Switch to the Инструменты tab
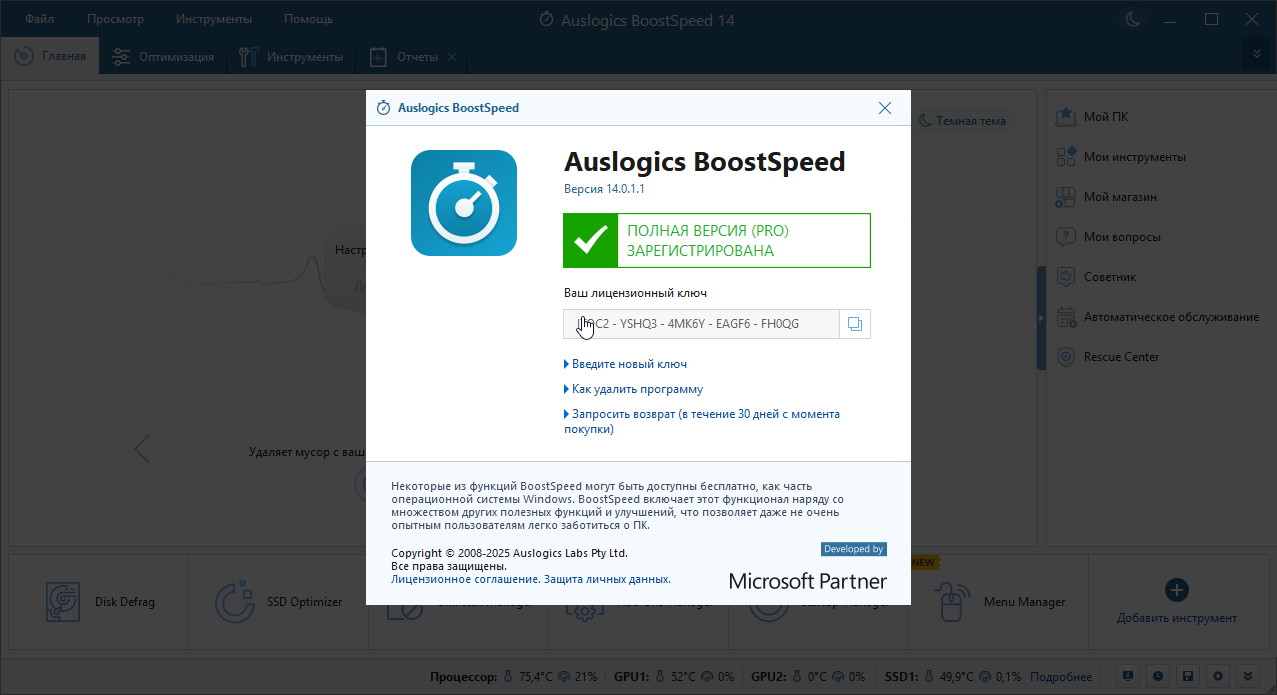The width and height of the screenshot is (1277, 695). click(x=291, y=57)
